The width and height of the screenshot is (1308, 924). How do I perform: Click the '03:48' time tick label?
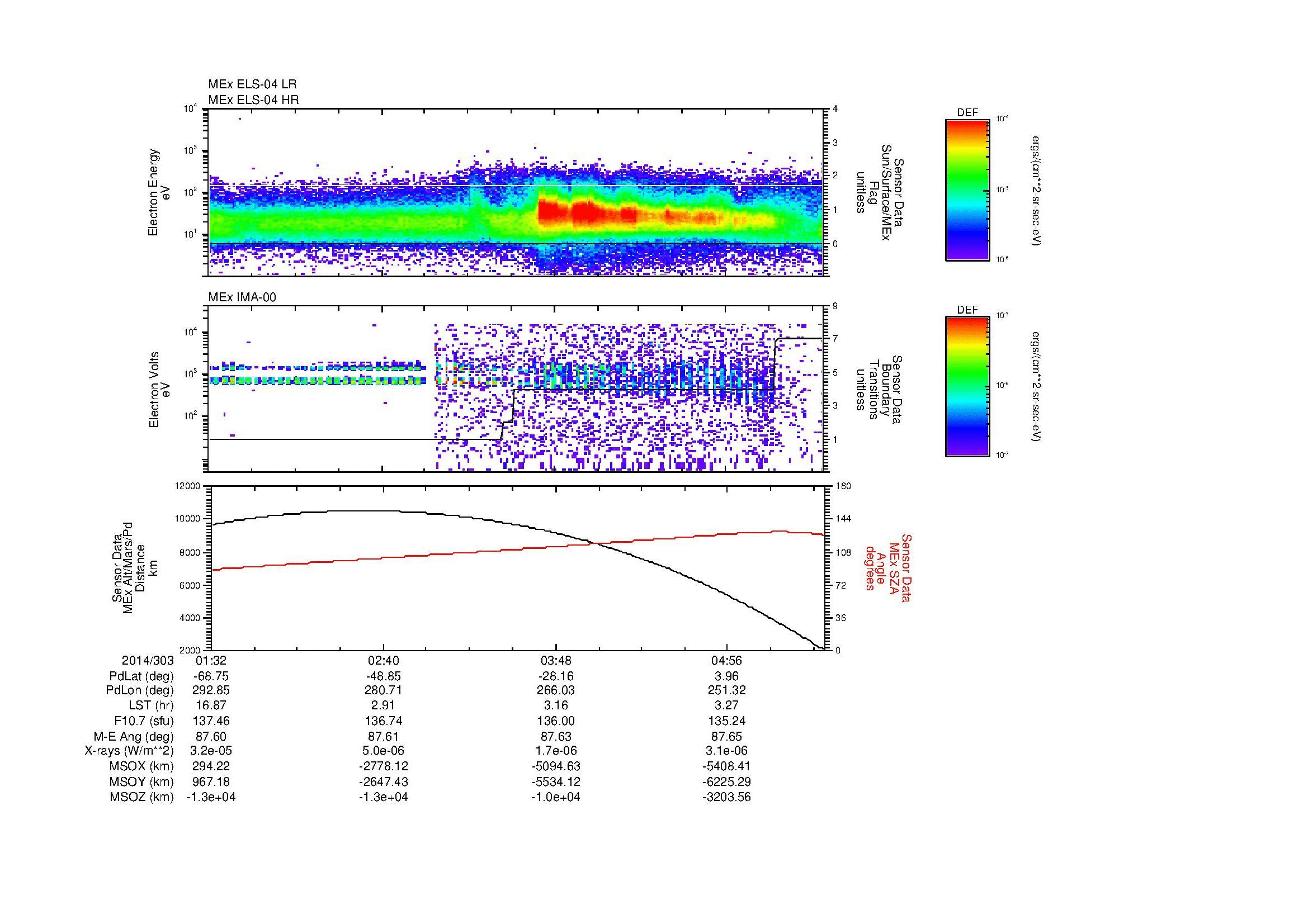point(555,660)
